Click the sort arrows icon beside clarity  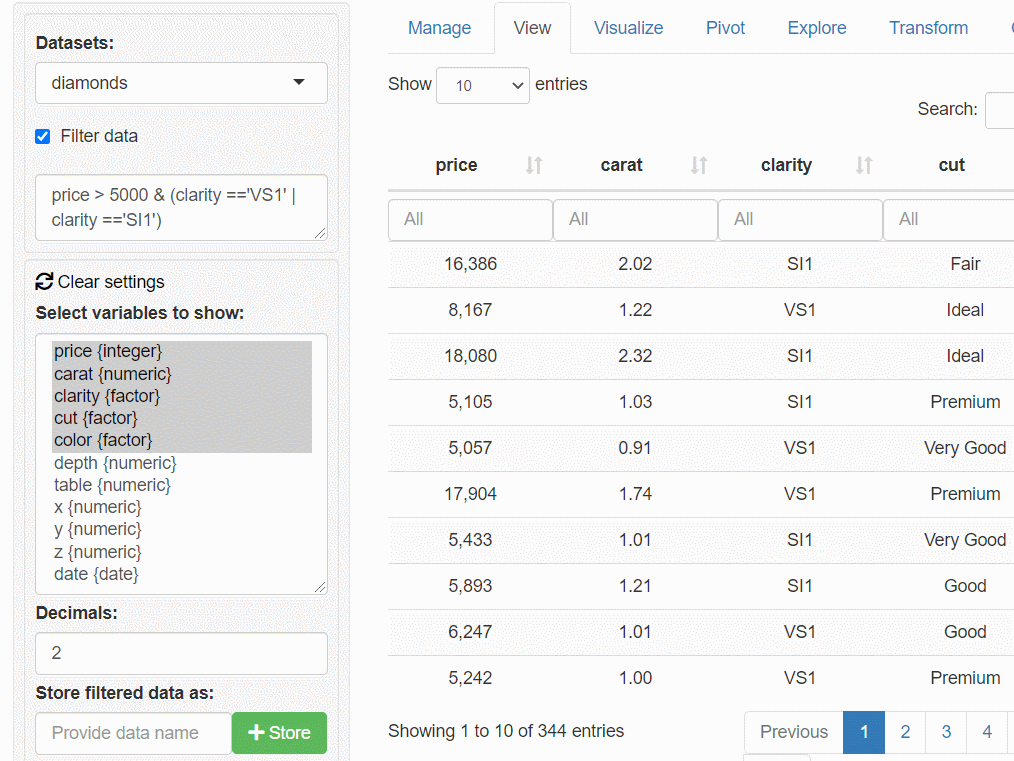pyautogui.click(x=864, y=165)
